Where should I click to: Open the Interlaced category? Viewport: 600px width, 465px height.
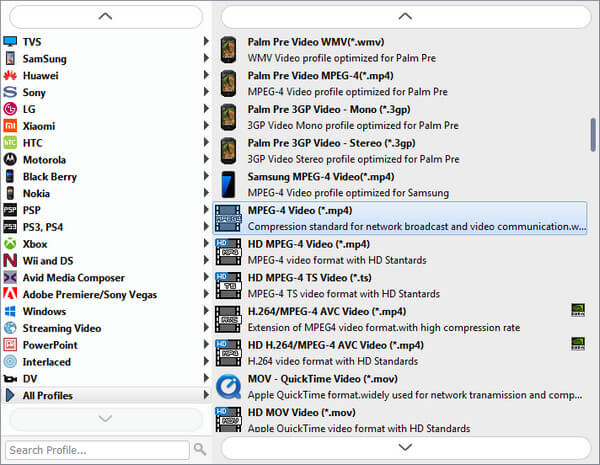106,362
